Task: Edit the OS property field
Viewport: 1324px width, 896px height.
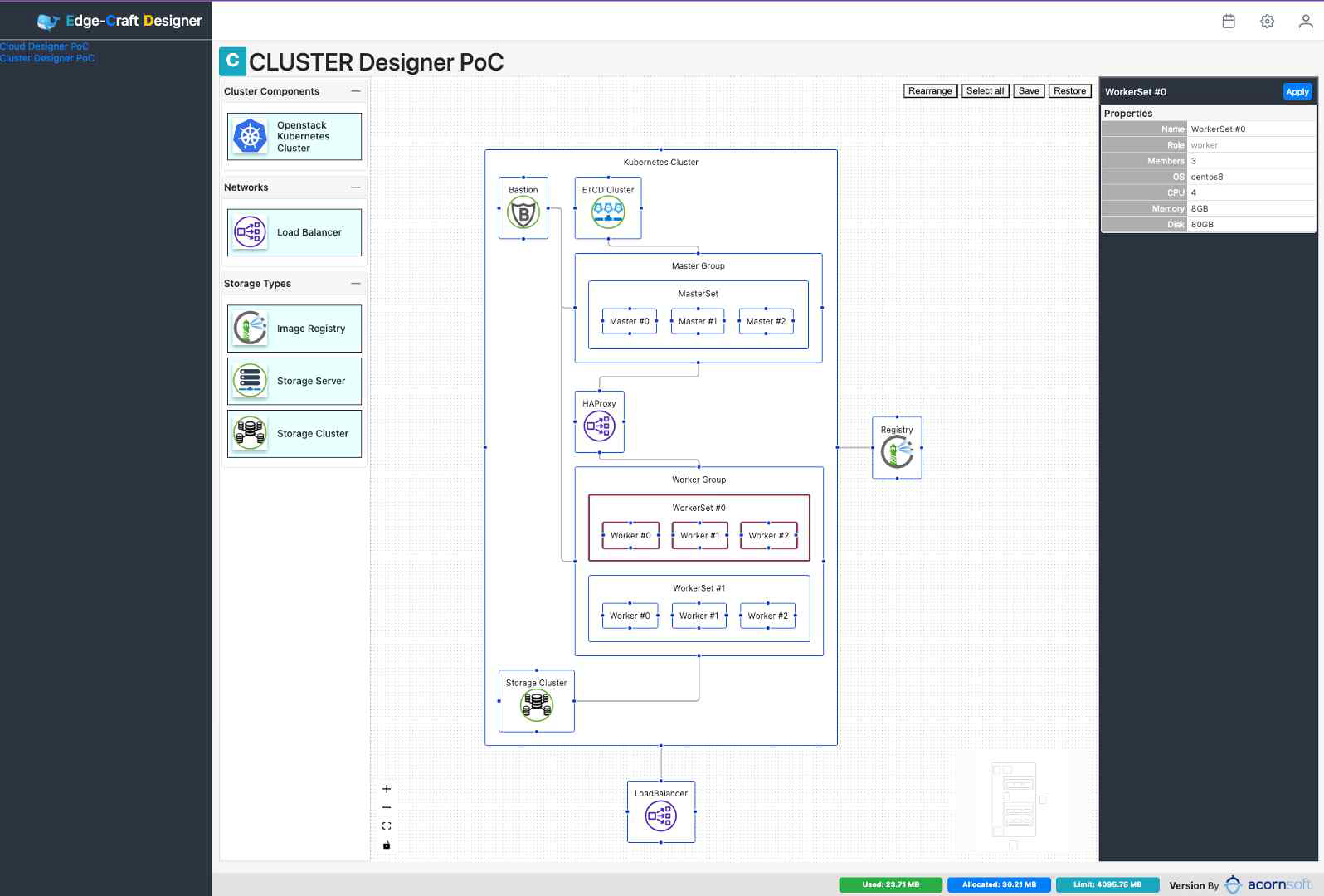Action: pyautogui.click(x=1251, y=177)
